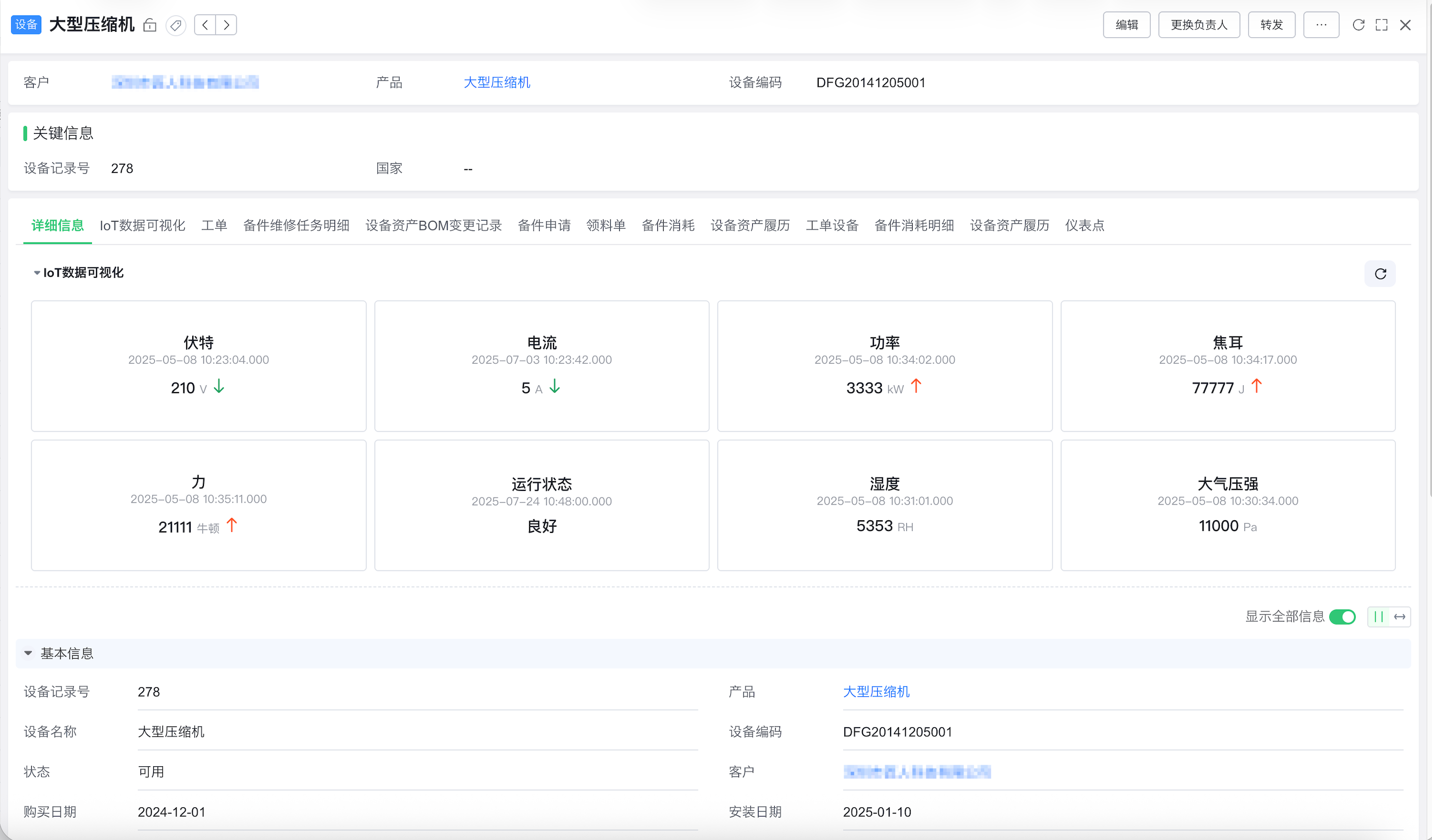Collapse the IoT数据可视化 section
The image size is (1432, 840).
point(37,273)
